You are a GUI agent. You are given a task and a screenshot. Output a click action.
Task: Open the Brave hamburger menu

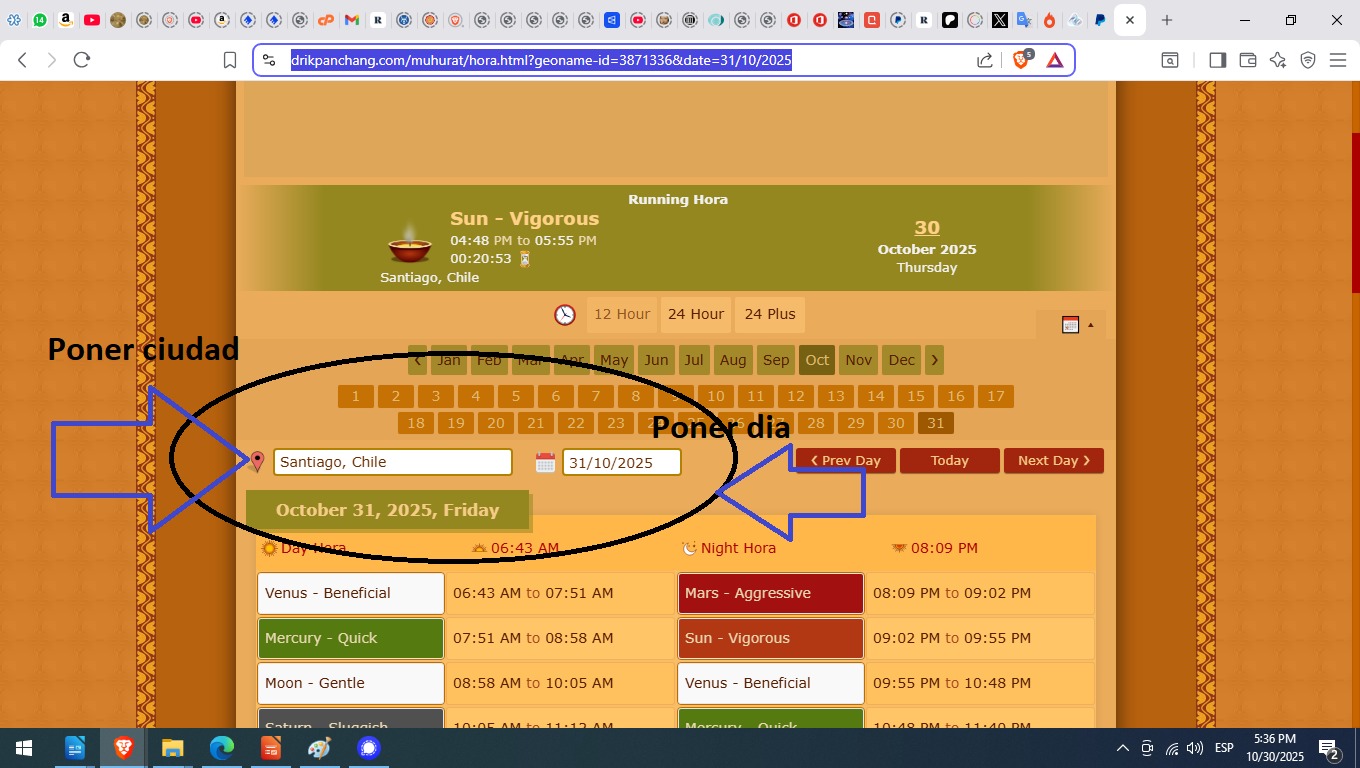(x=1338, y=60)
